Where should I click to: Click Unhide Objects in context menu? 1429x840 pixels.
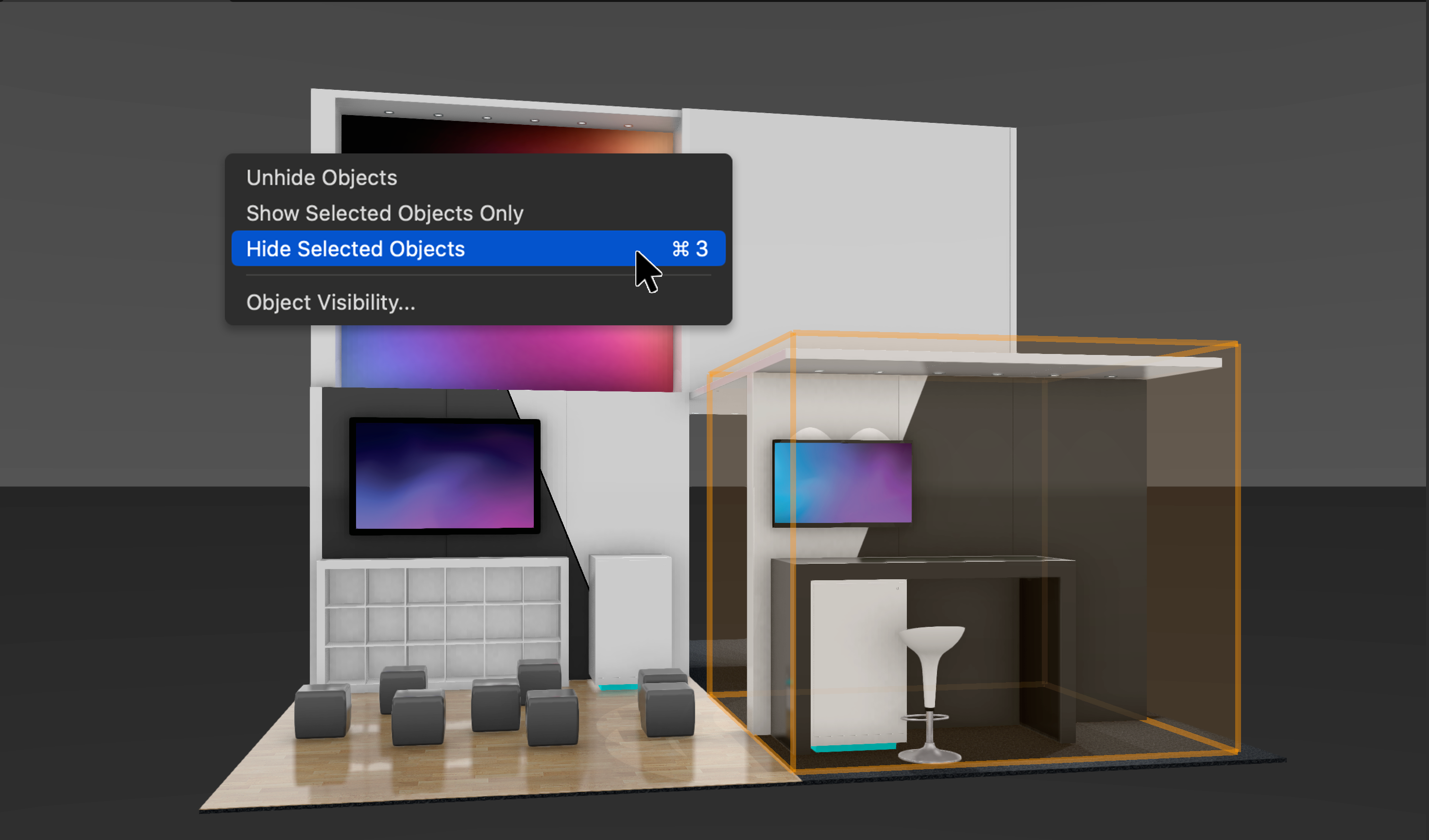[x=322, y=178]
